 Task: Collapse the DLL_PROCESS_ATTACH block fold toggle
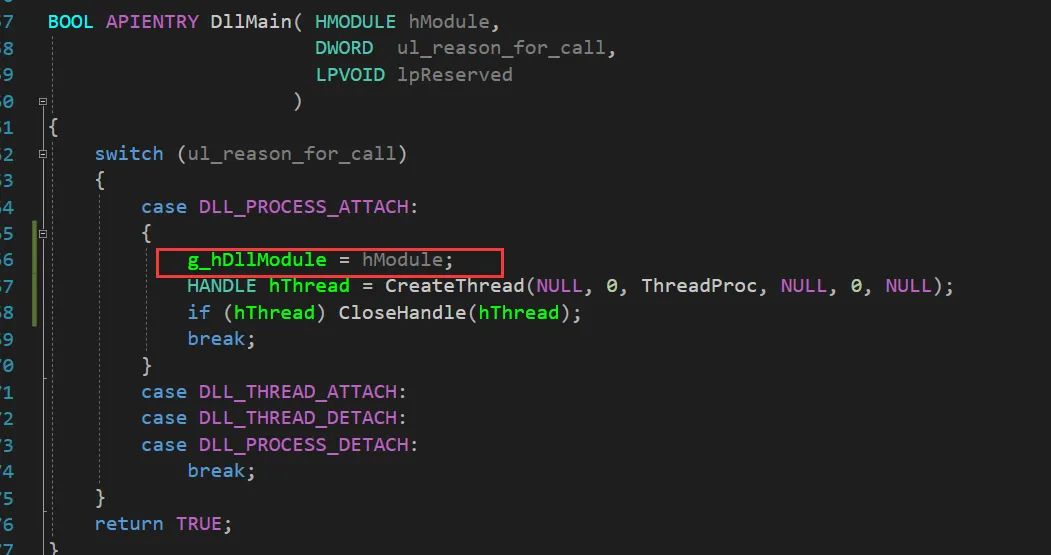coord(43,234)
